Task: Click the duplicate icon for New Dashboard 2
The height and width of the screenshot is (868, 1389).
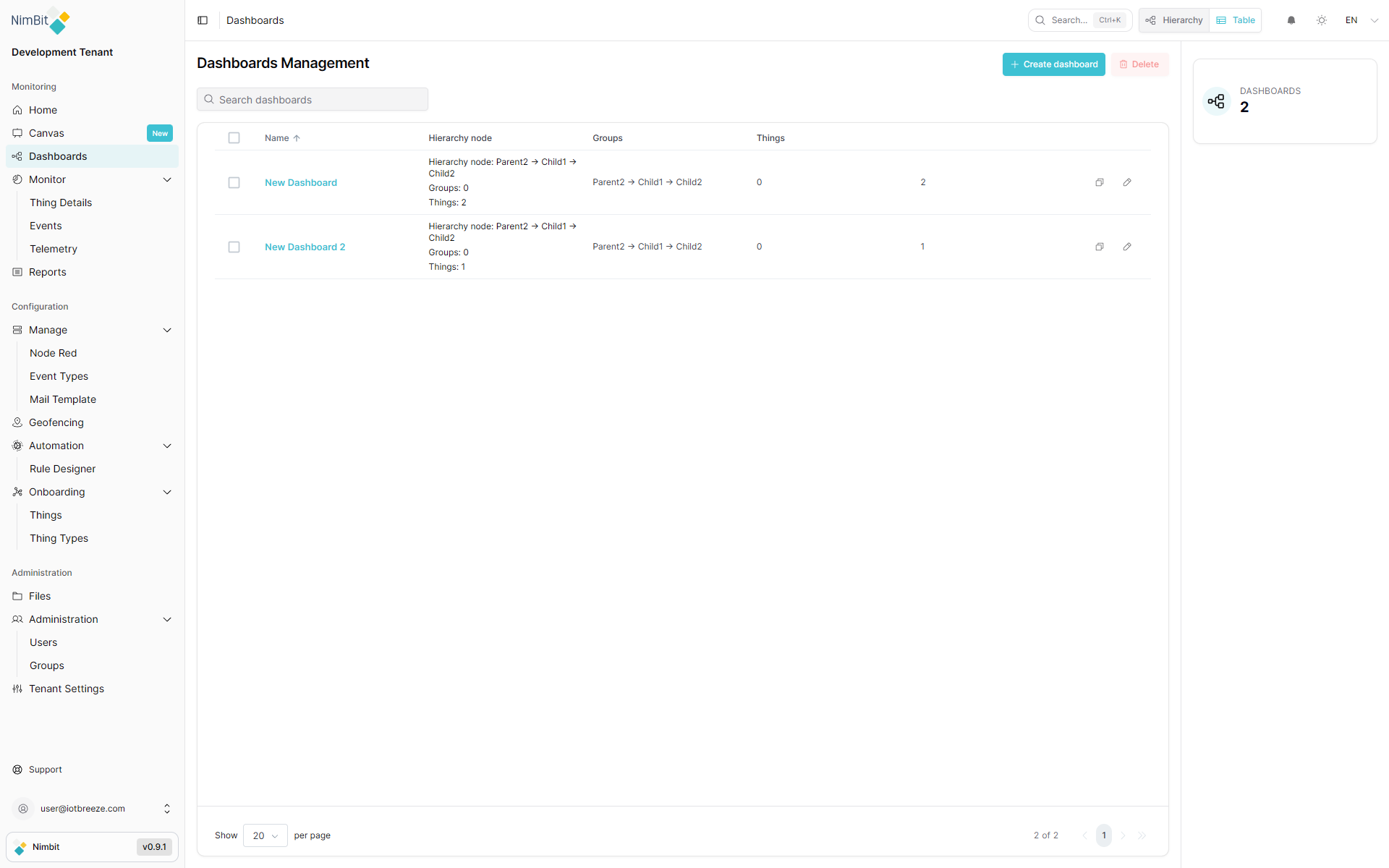Action: point(1100,247)
